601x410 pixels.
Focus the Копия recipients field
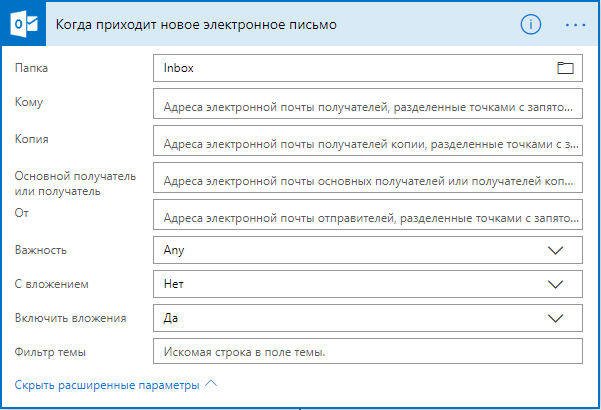[368, 141]
